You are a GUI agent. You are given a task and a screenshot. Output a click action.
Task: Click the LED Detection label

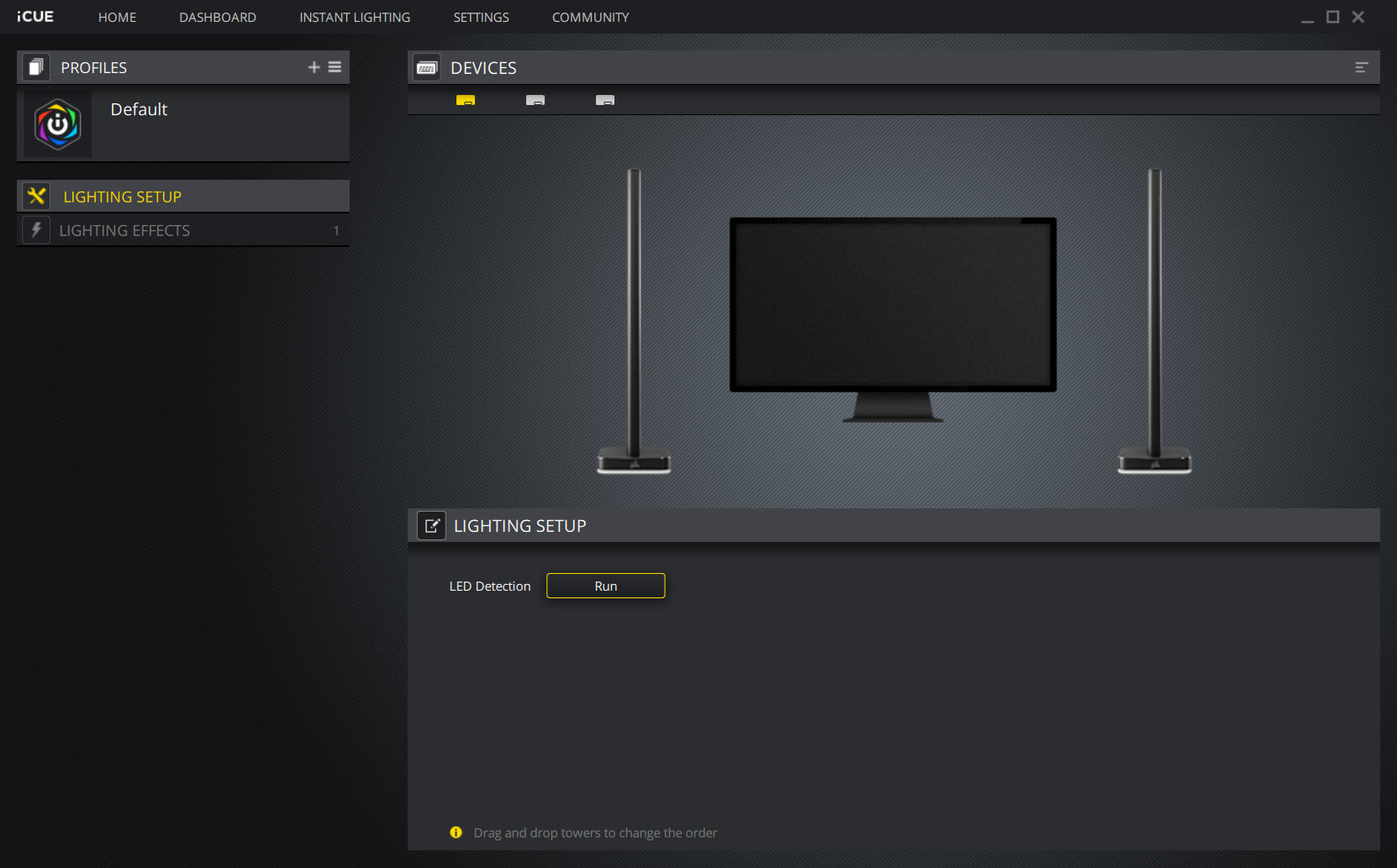[x=490, y=586]
